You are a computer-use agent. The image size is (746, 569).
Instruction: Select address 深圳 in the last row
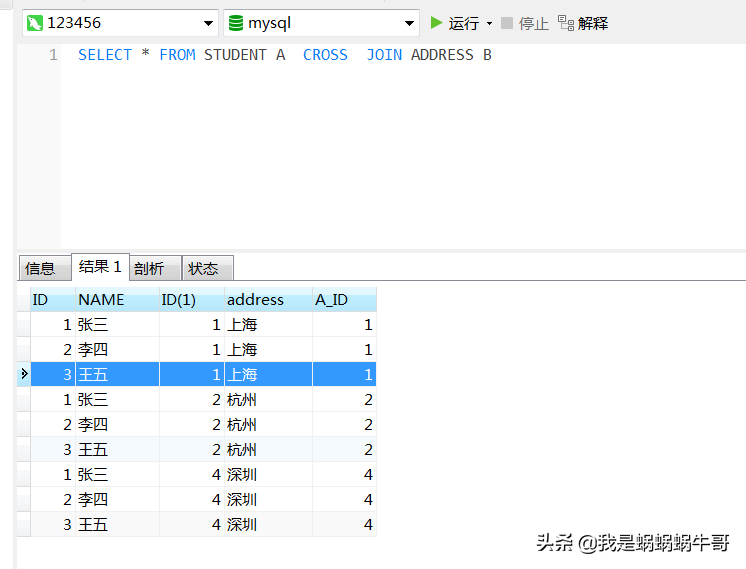coord(268,524)
